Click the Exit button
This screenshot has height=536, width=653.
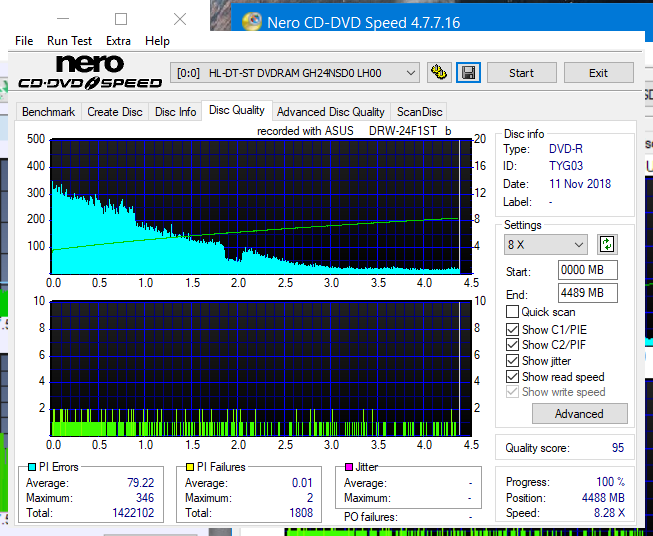point(598,73)
